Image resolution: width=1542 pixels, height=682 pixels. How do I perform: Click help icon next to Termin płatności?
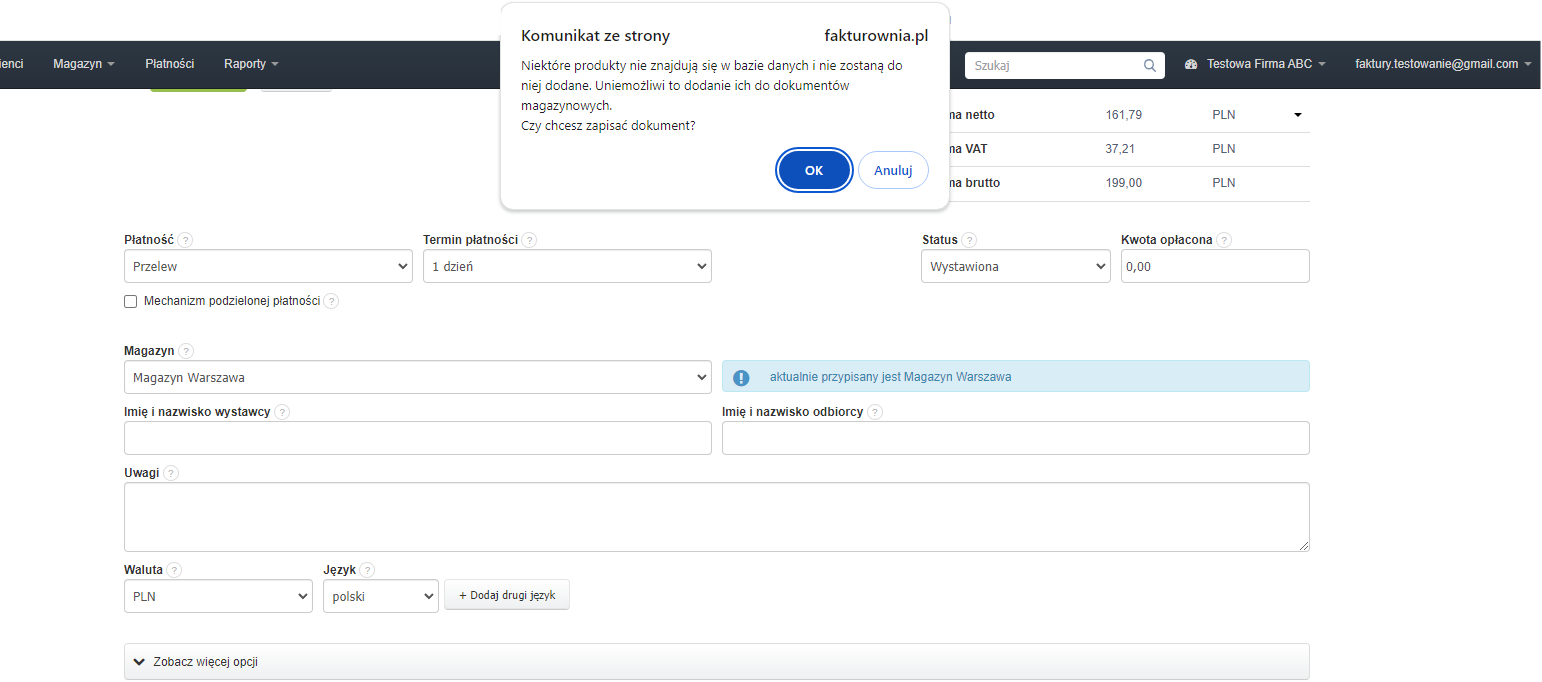pos(529,241)
